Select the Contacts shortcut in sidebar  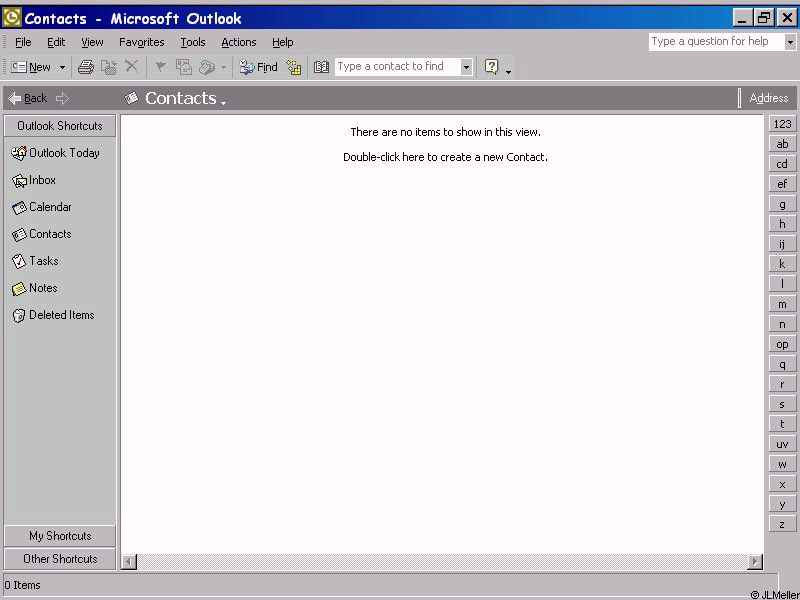pos(41,234)
